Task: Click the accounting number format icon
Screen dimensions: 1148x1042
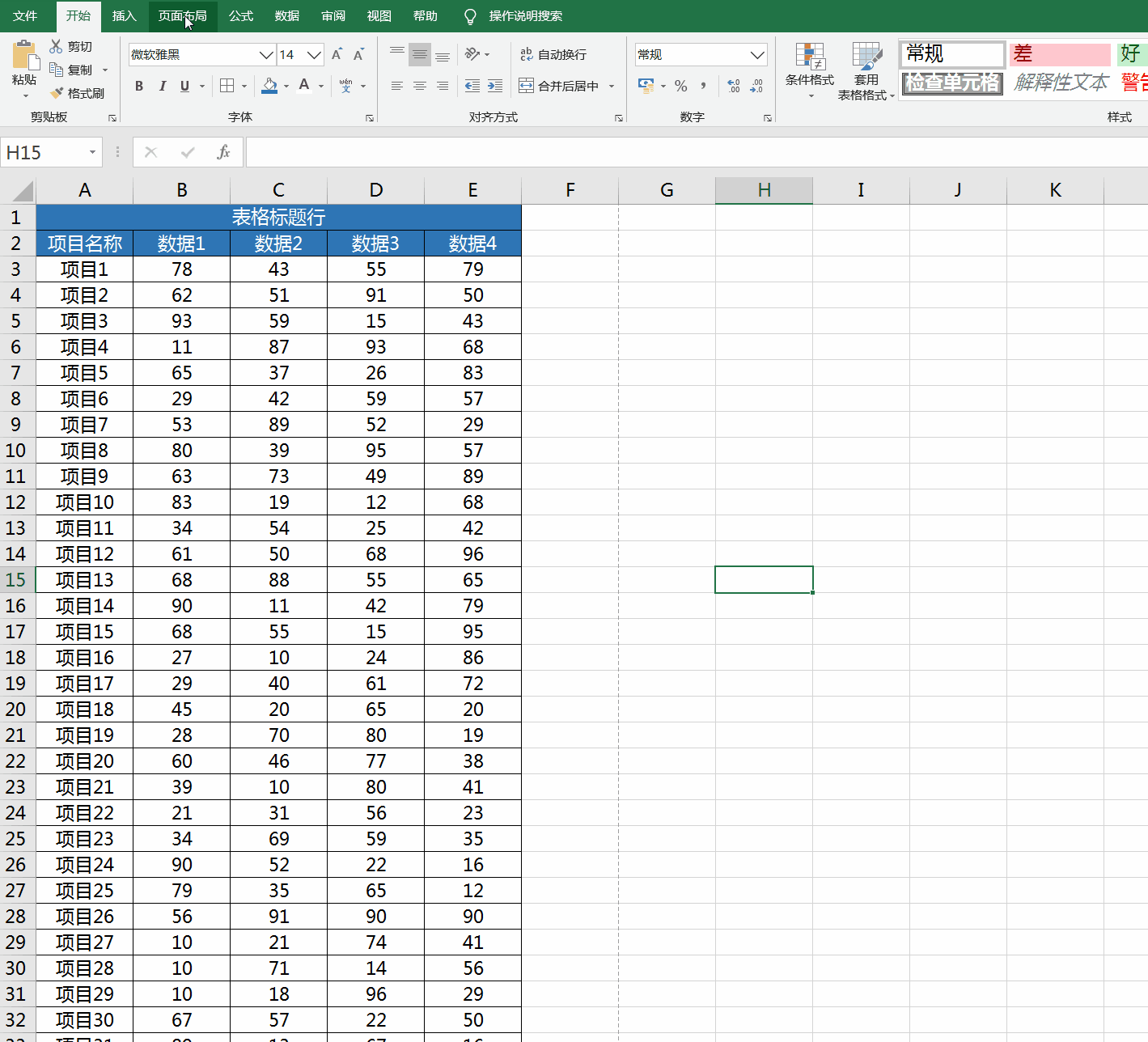Action: tap(646, 86)
